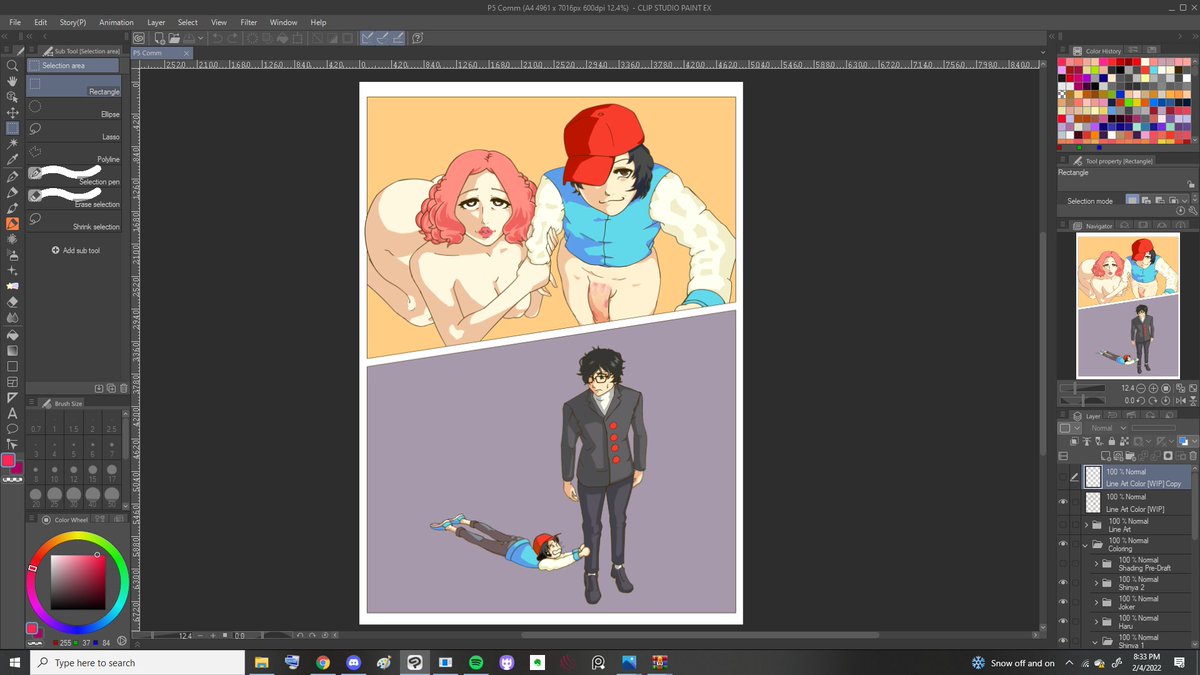Expand the Shinya 2 folder
Screen dimensions: 1200x675
coord(1096,583)
